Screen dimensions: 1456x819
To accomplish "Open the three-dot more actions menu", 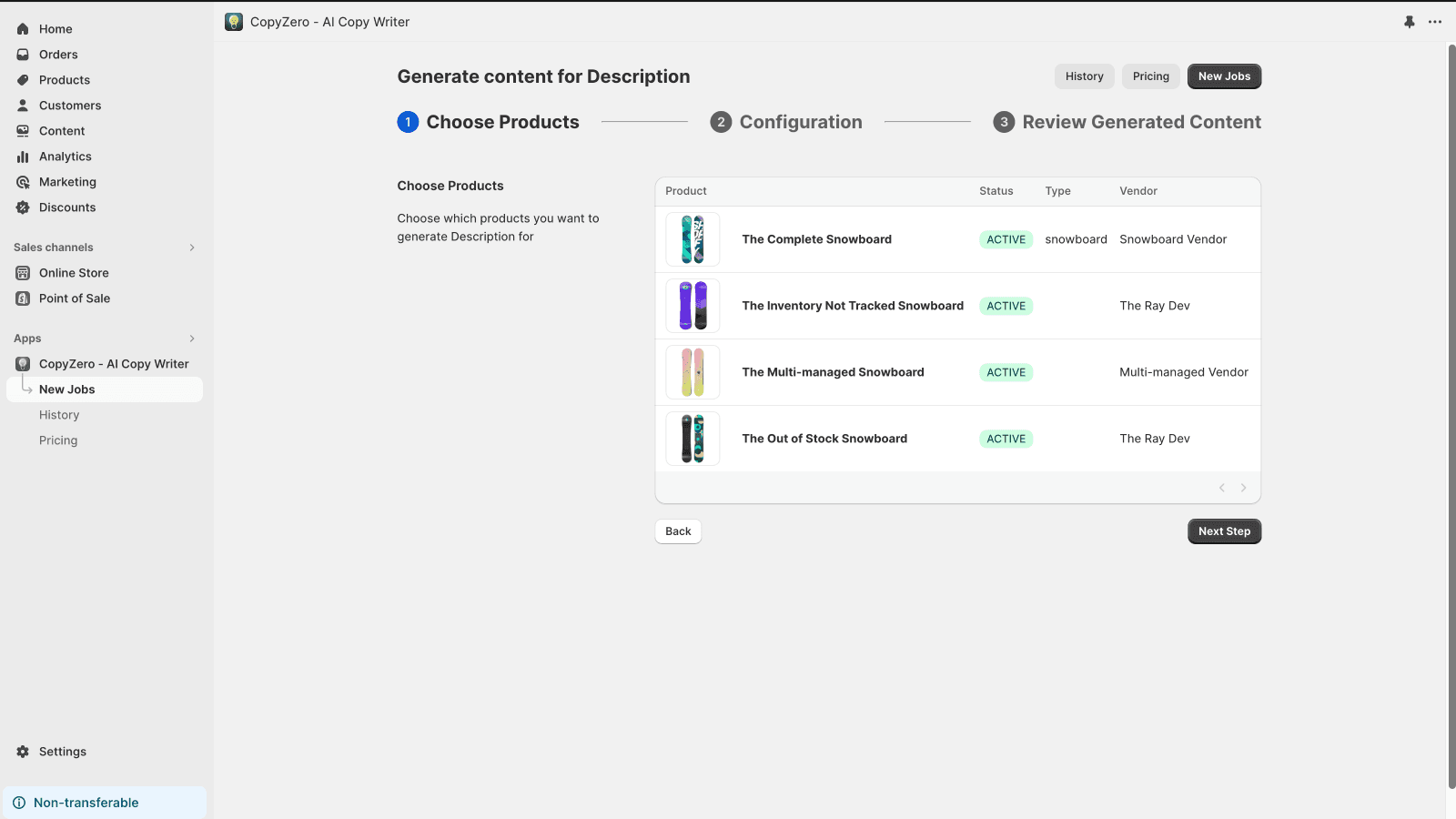I will tap(1435, 22).
